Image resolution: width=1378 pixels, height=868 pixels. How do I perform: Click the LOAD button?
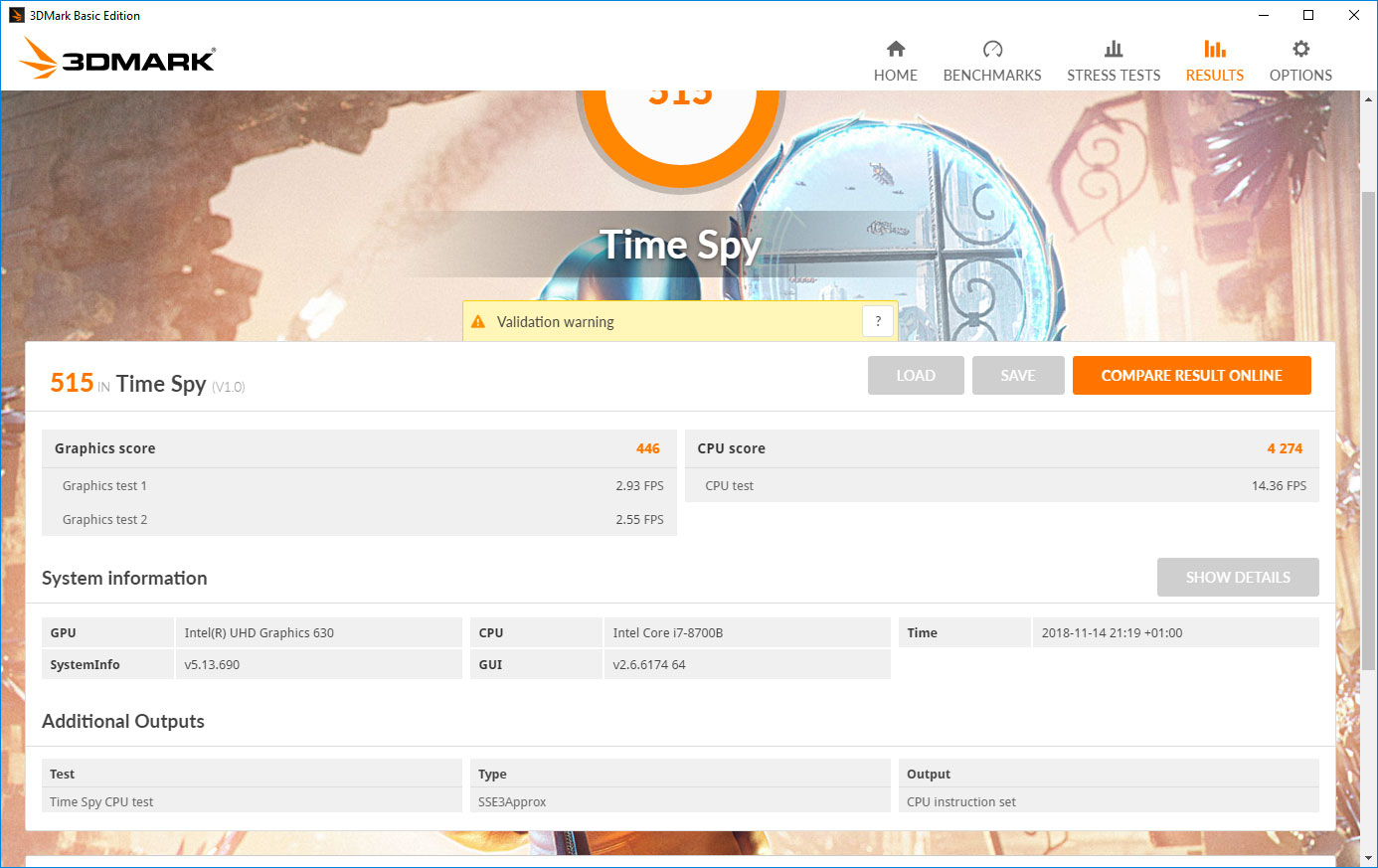916,376
